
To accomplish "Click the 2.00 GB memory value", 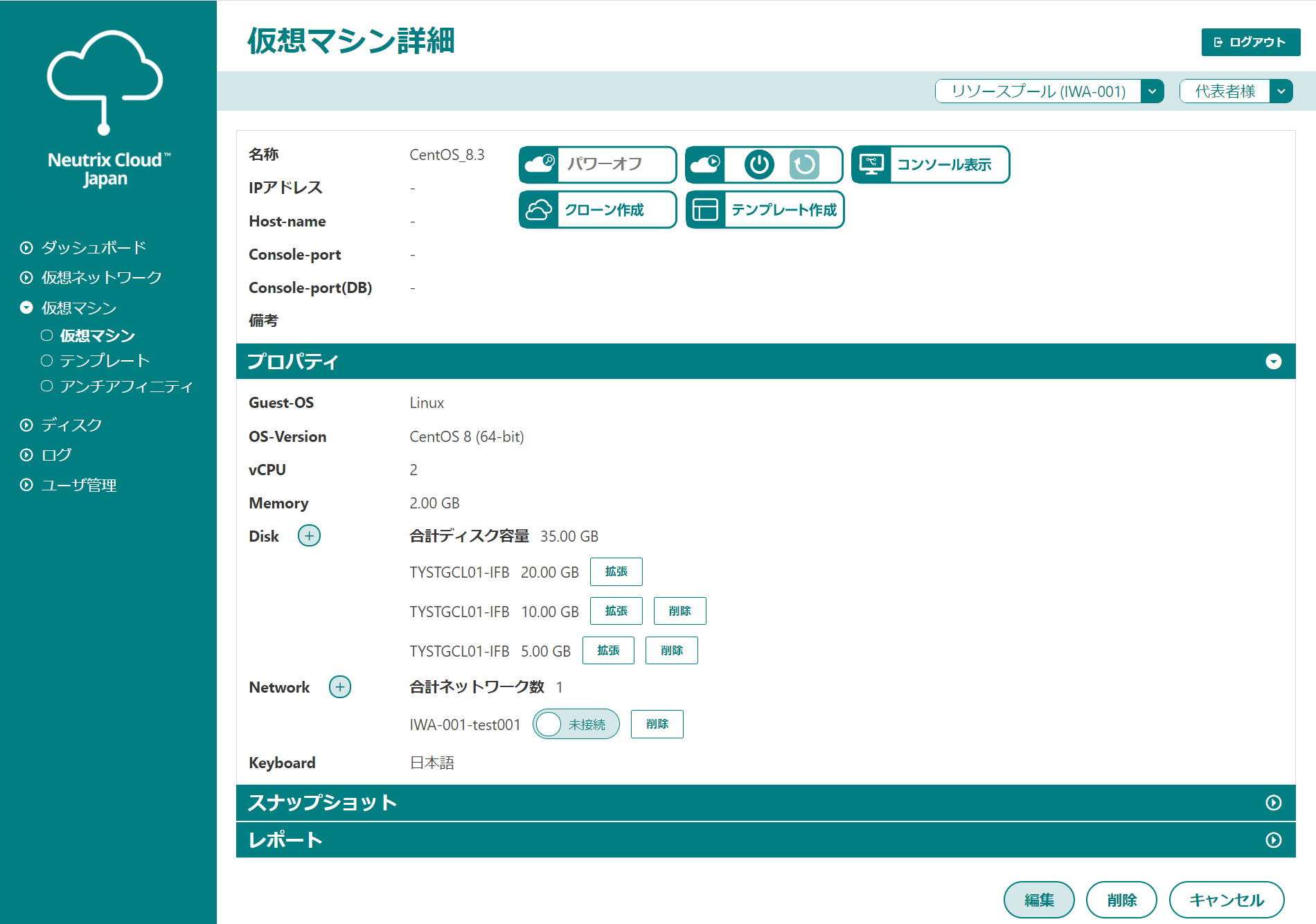I will pos(434,503).
